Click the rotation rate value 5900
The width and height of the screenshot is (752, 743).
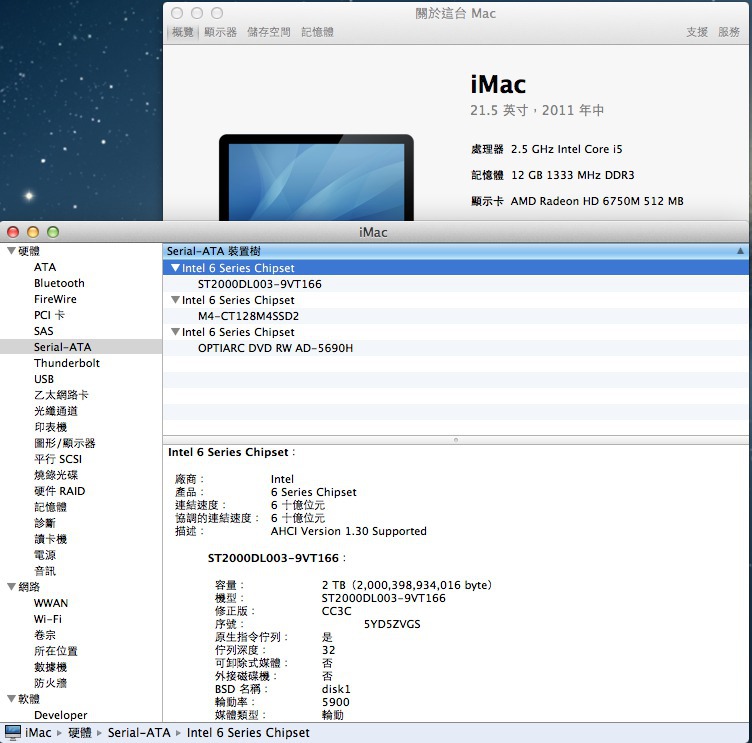(335, 702)
